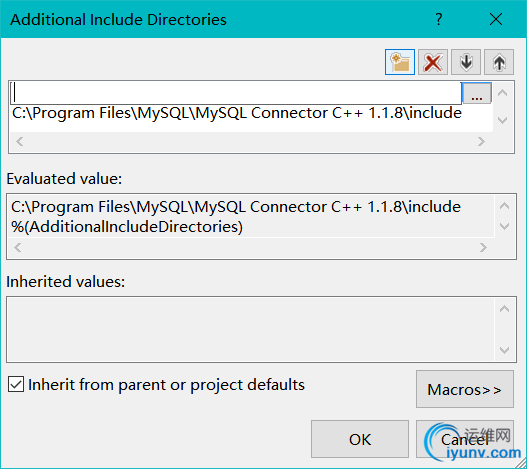The image size is (527, 469).
Task: Confirm with the OK button
Action: pyautogui.click(x=360, y=439)
